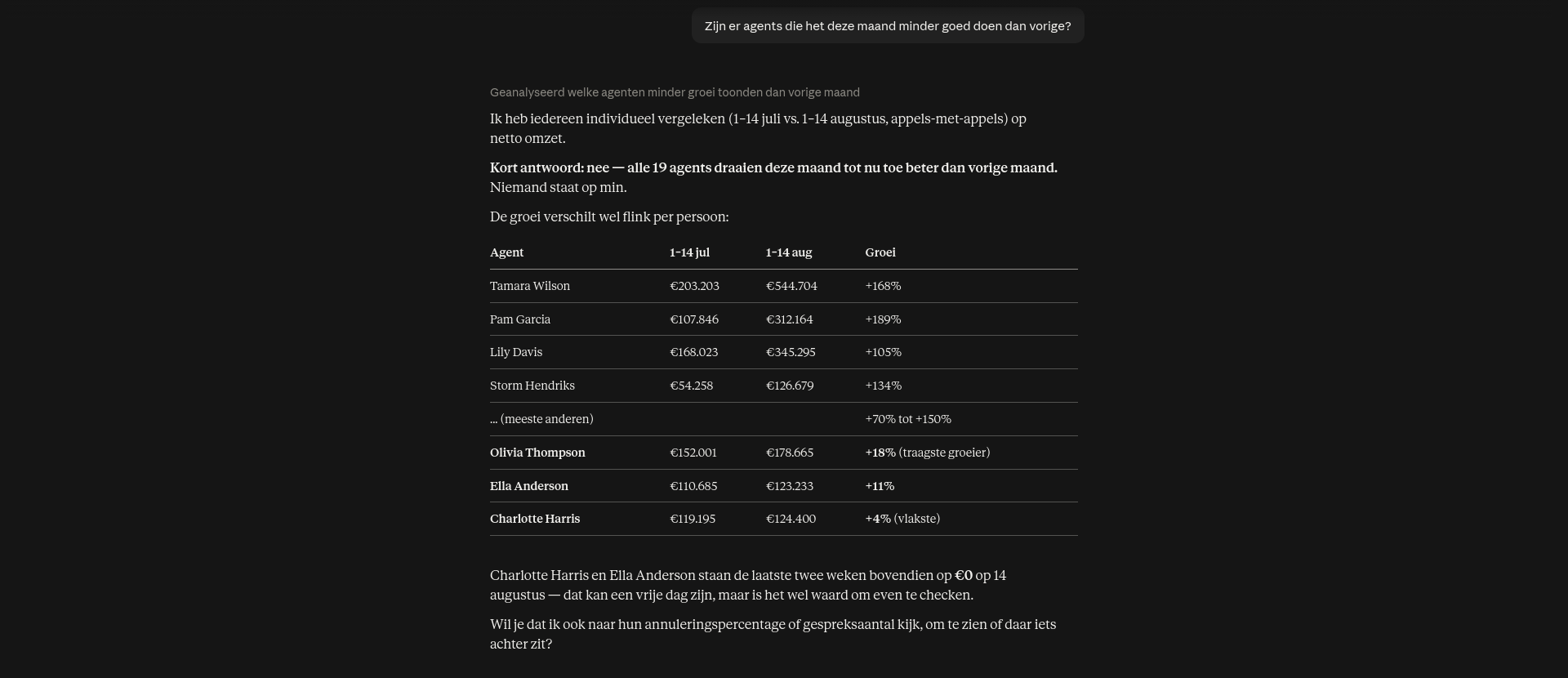
Task: Expand the 'Geanalyseerd welke agenten' thinking summary
Action: coord(675,92)
